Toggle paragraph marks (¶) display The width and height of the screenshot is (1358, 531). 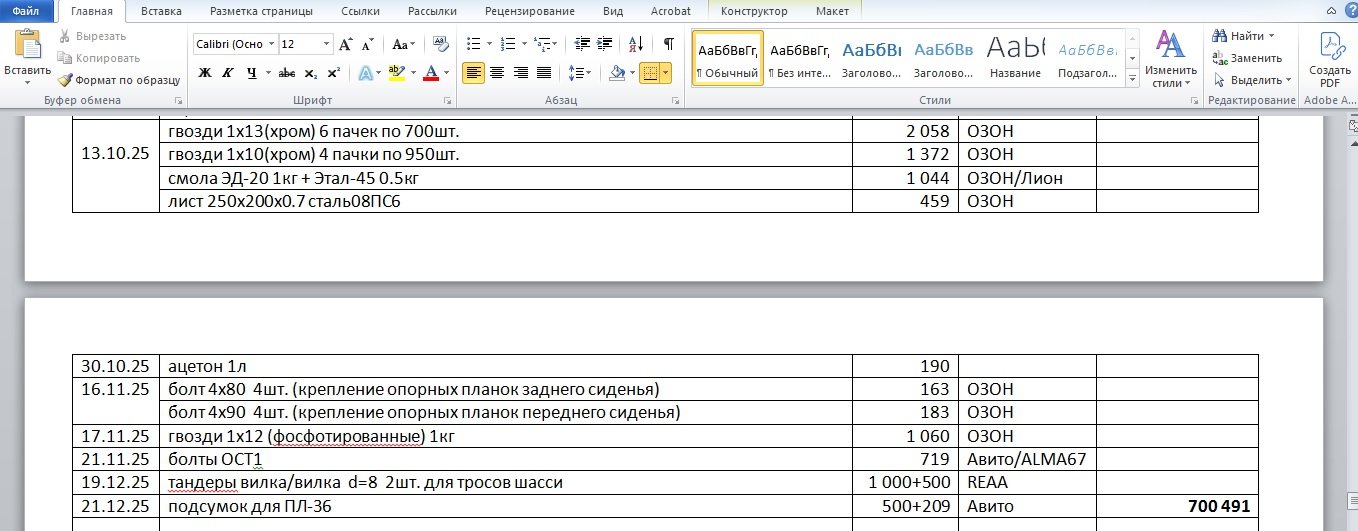click(669, 44)
